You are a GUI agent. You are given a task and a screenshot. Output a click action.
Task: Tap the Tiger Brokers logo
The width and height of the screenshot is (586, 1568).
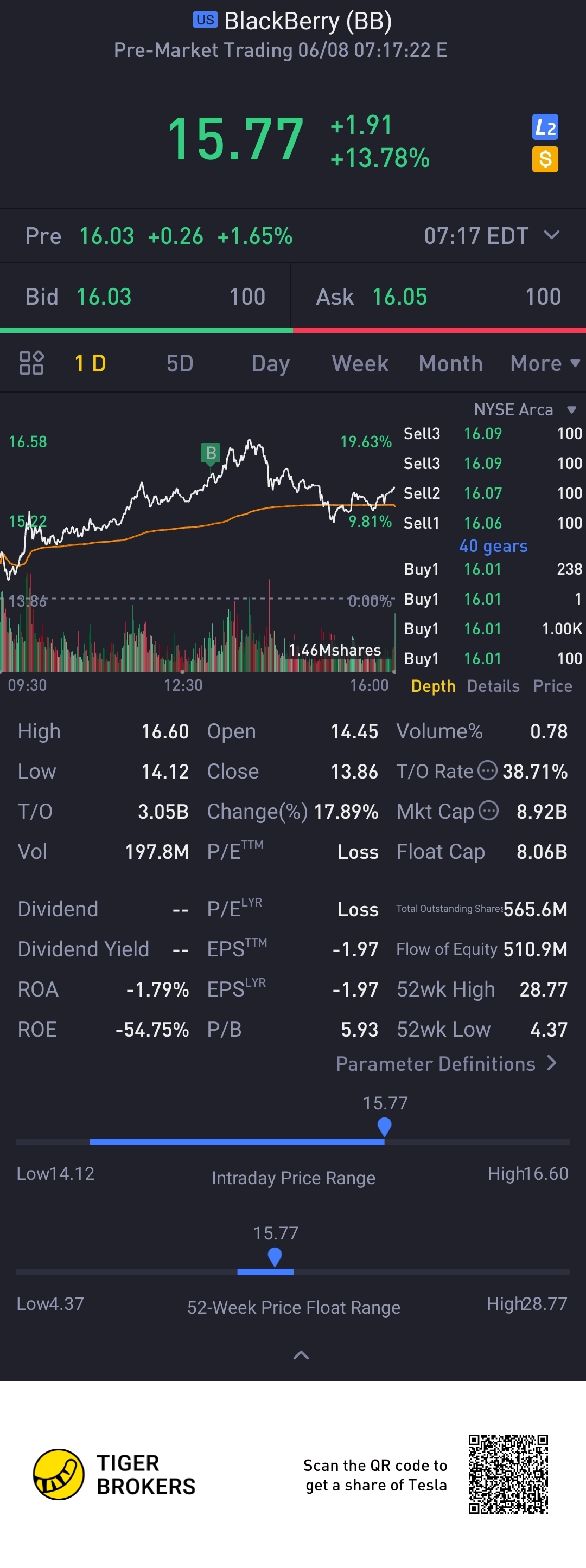pos(114,1474)
